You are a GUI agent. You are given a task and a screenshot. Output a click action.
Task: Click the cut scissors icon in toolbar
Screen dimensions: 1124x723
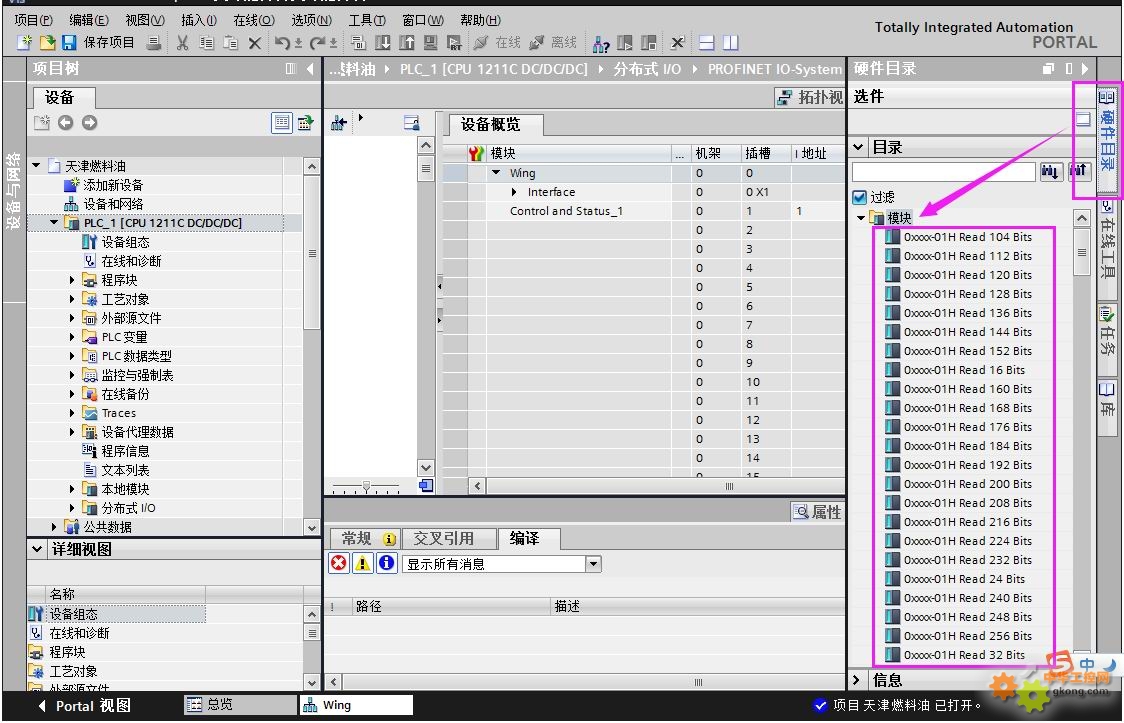183,43
